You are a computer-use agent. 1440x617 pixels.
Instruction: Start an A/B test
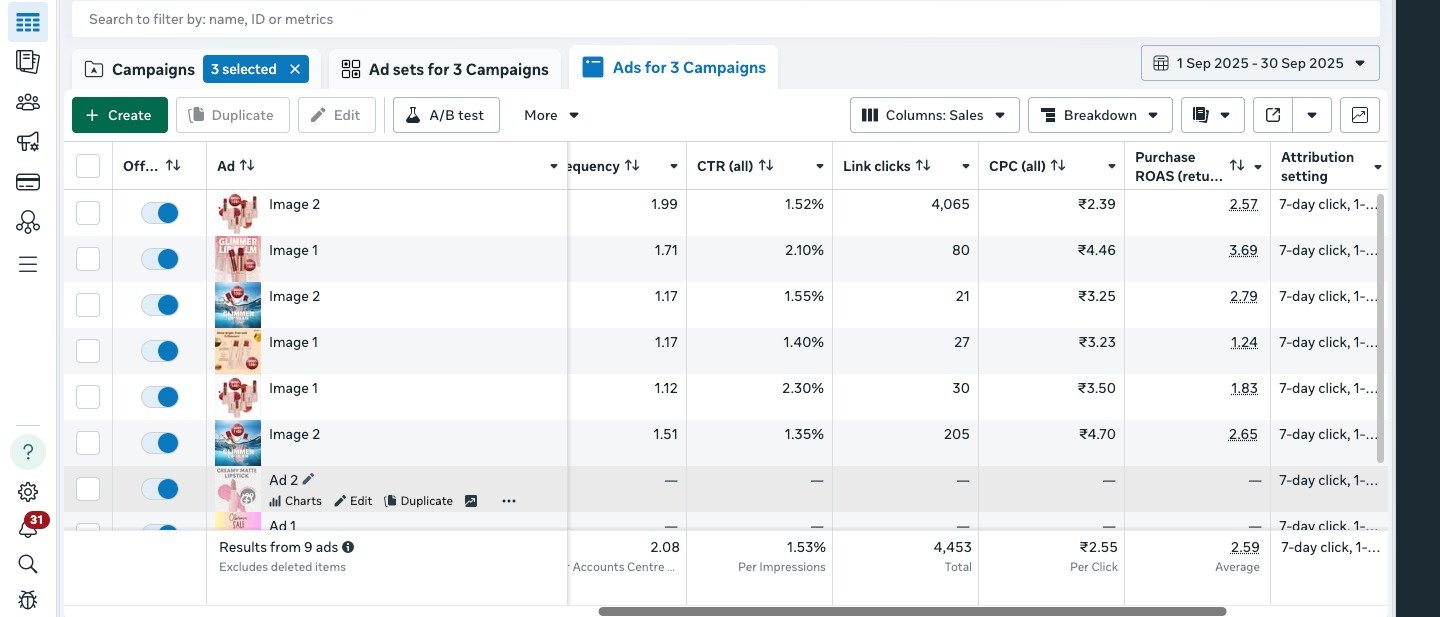click(446, 114)
